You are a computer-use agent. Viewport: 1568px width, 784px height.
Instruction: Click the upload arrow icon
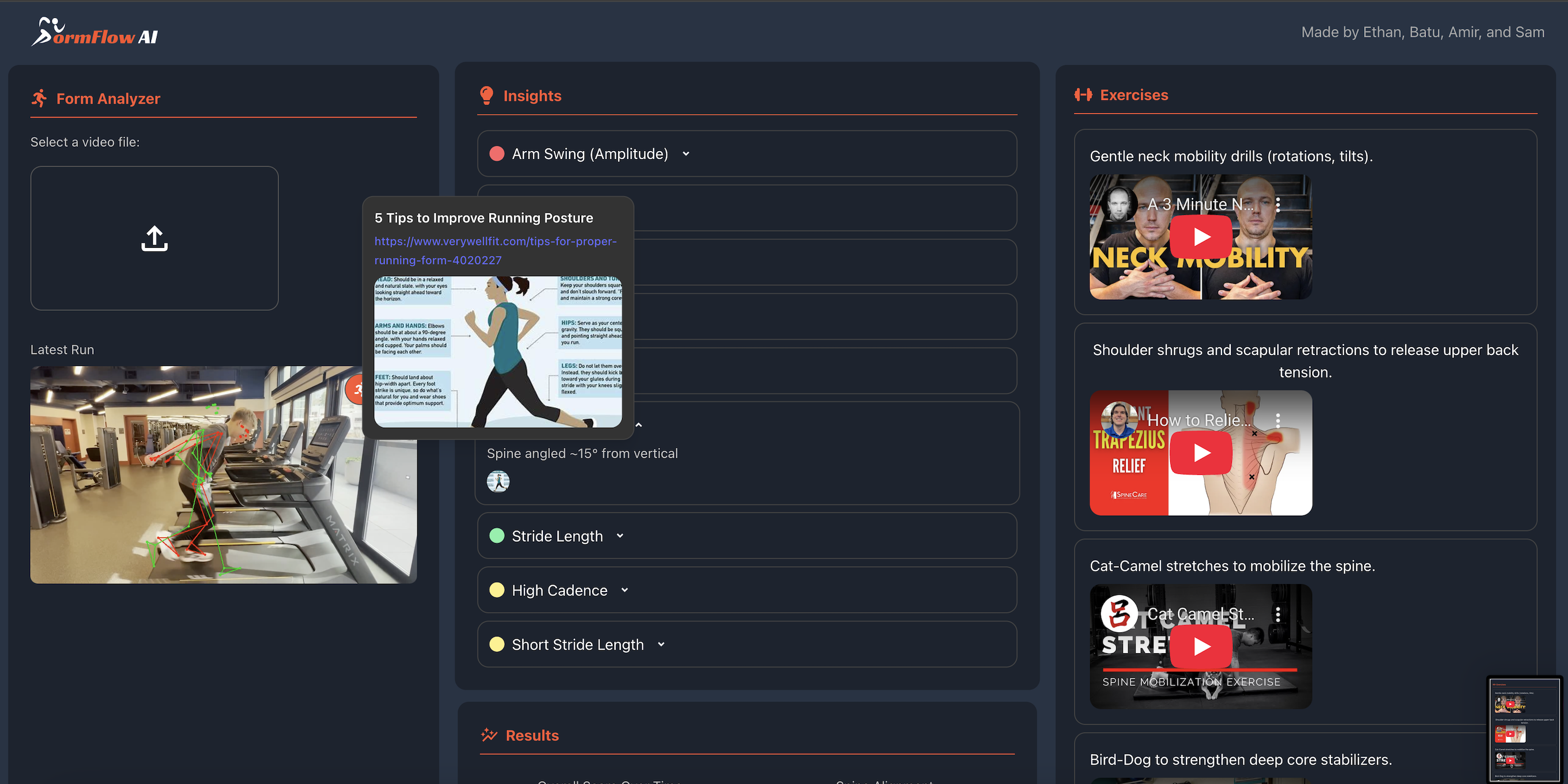(154, 238)
